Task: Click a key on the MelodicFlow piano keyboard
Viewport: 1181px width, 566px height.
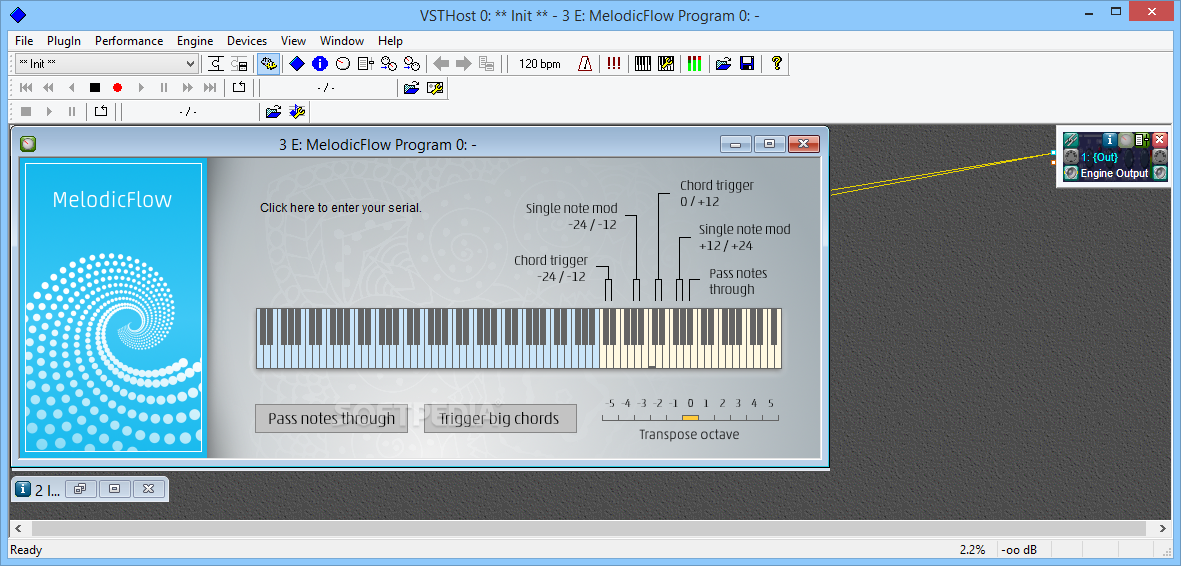Action: click(519, 338)
